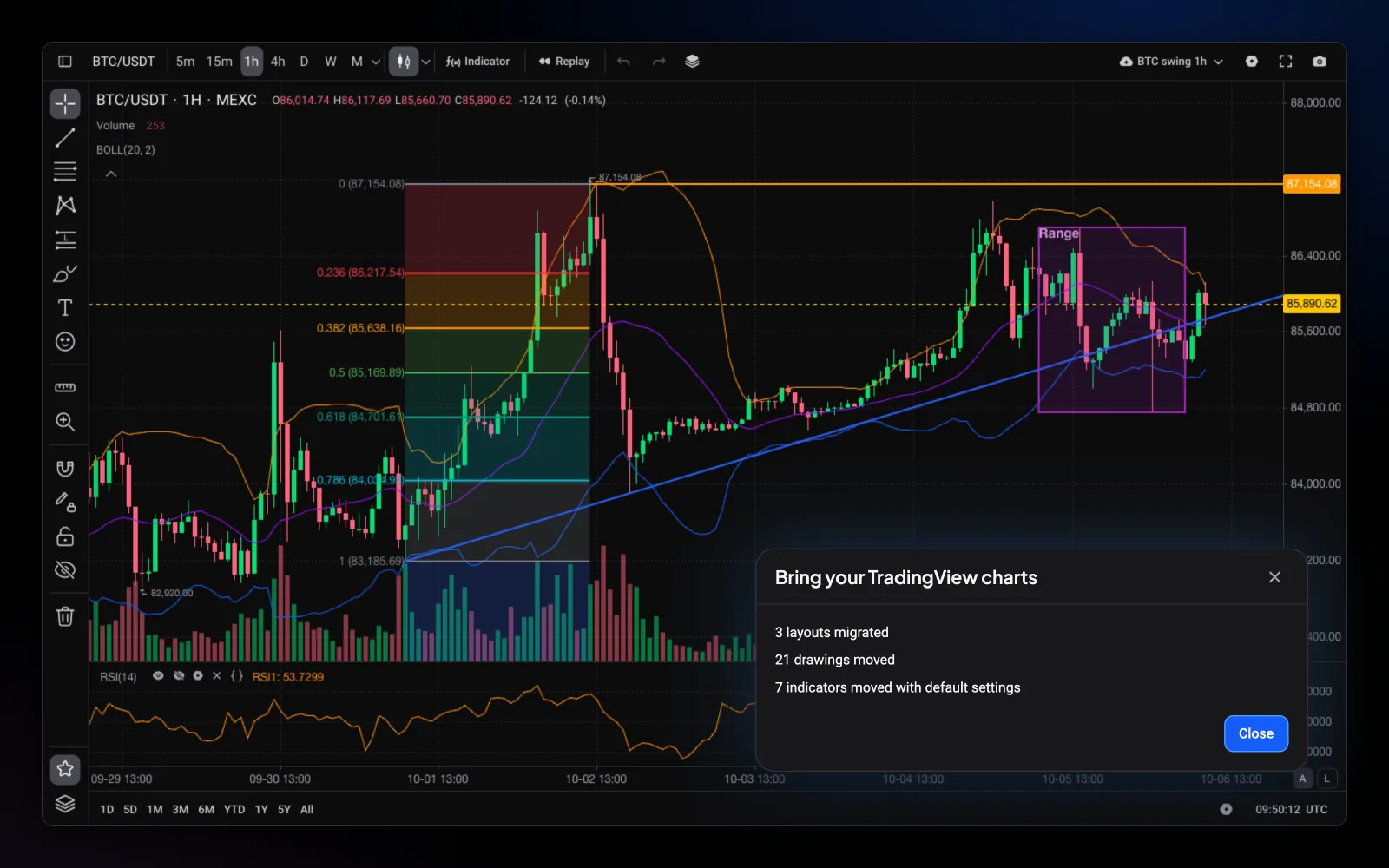Viewport: 1389px width, 868px height.
Task: Hide all drawings with the eye icon
Action: 65,570
